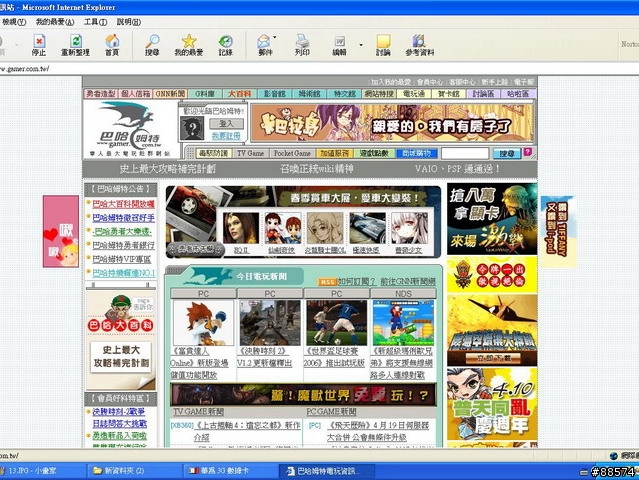The image size is (639, 480).
Task: Click the 史上最大攻略補完計劃 headline
Action: [167, 169]
